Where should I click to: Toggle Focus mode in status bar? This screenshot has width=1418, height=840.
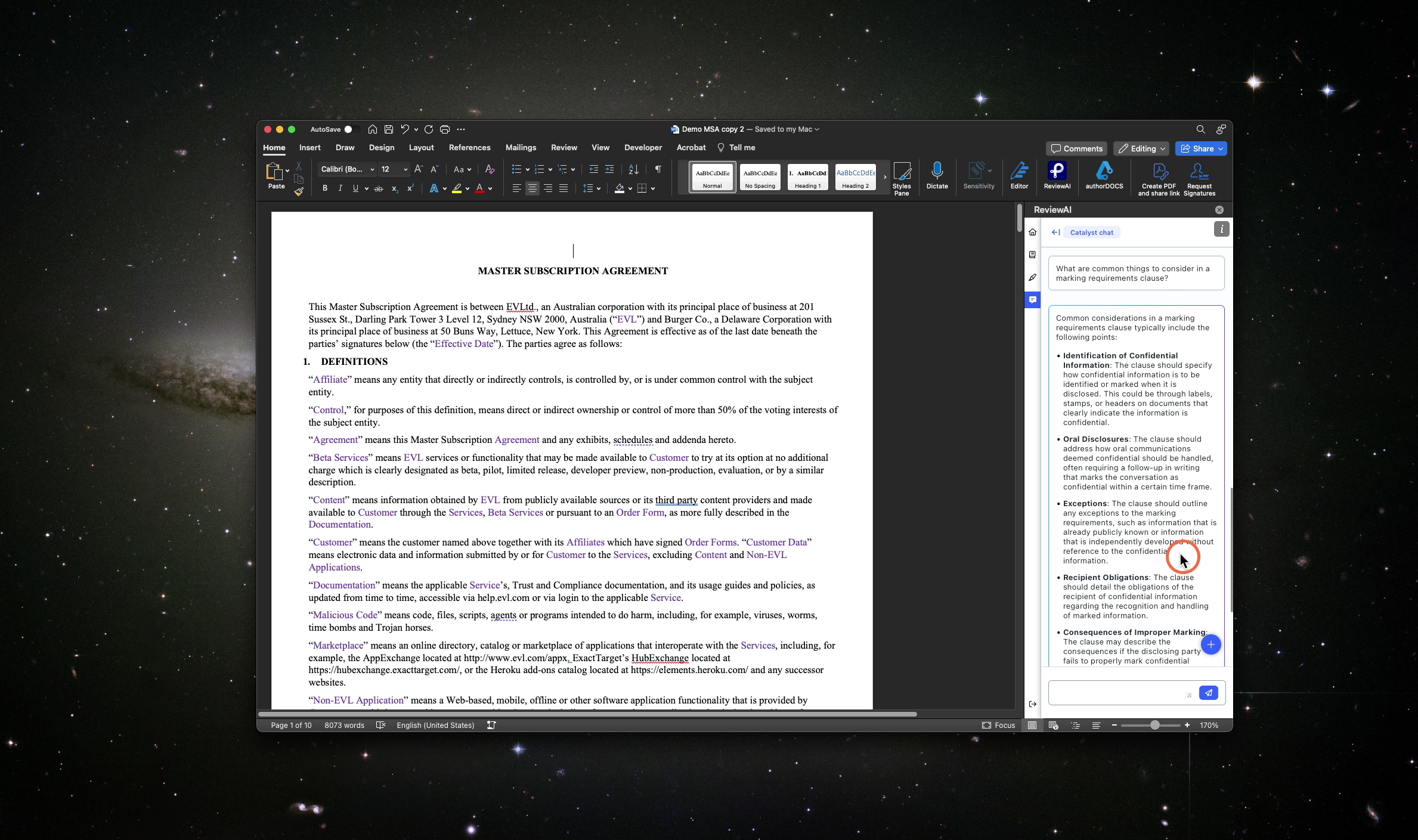pos(999,726)
